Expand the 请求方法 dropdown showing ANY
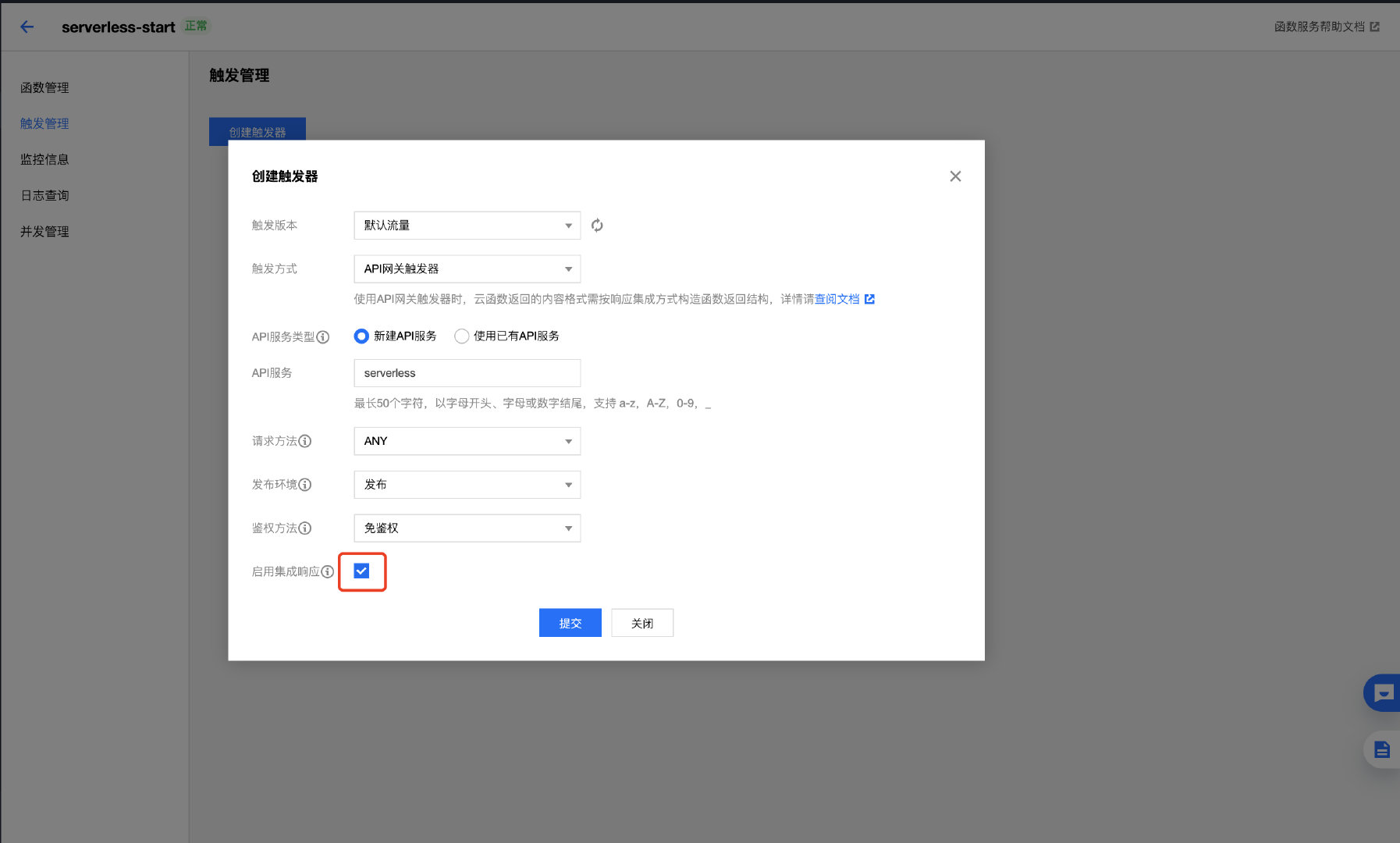This screenshot has height=843, width=1400. [x=467, y=441]
